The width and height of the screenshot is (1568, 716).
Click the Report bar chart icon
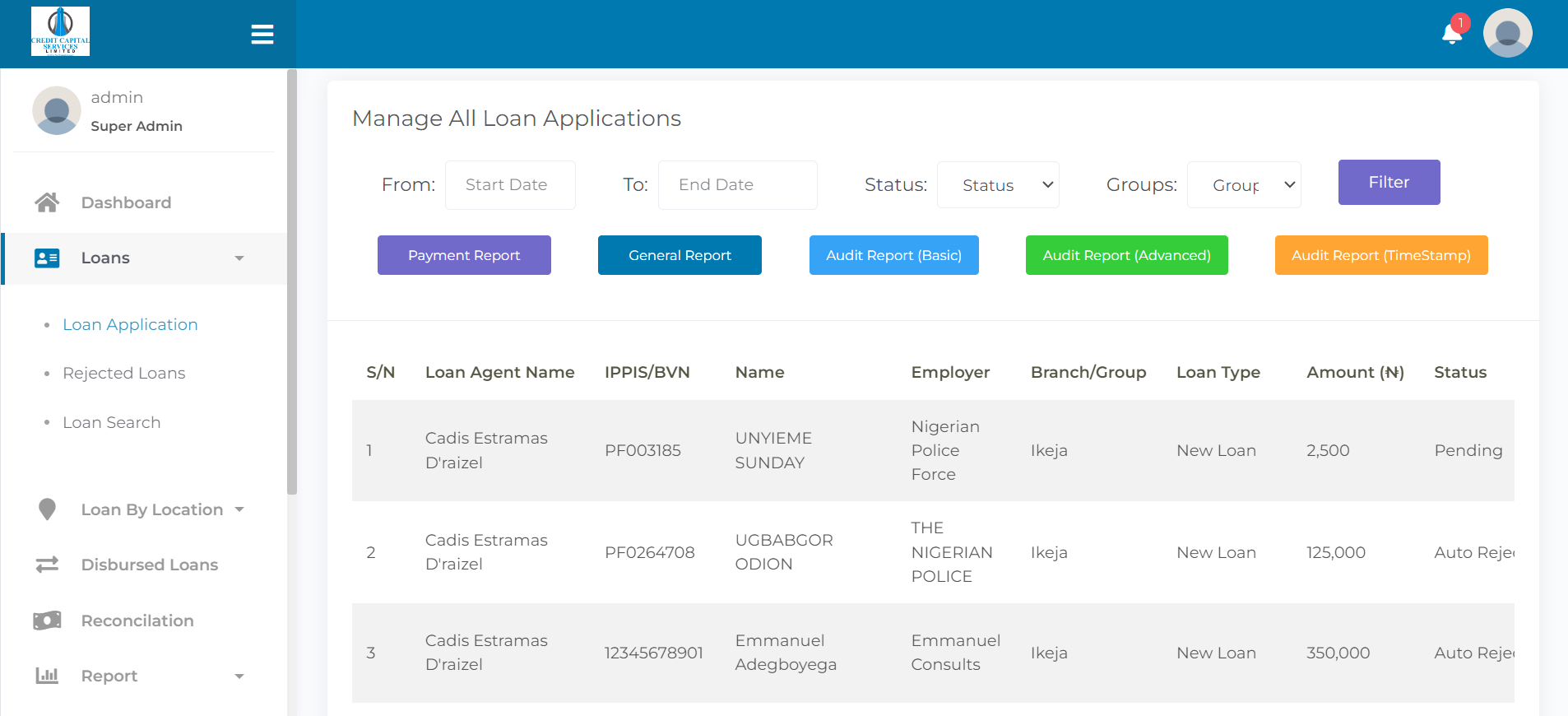47,676
